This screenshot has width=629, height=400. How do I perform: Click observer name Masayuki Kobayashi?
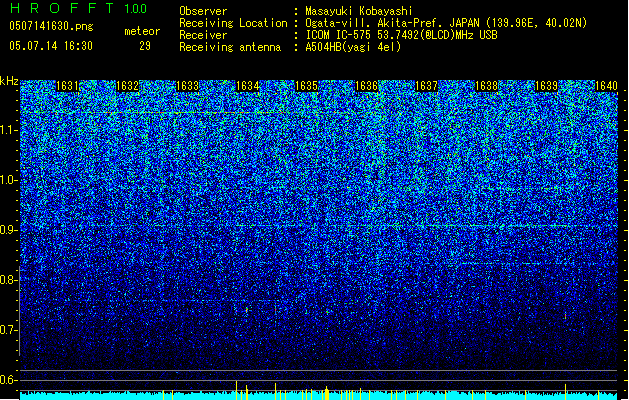(x=359, y=11)
